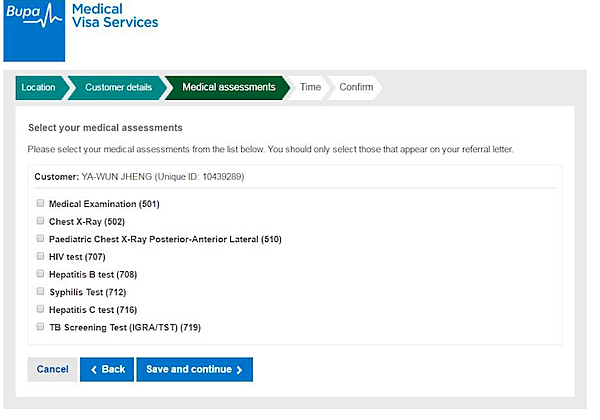600x420 pixels.
Task: Open the Confirm step
Action: [x=356, y=88]
